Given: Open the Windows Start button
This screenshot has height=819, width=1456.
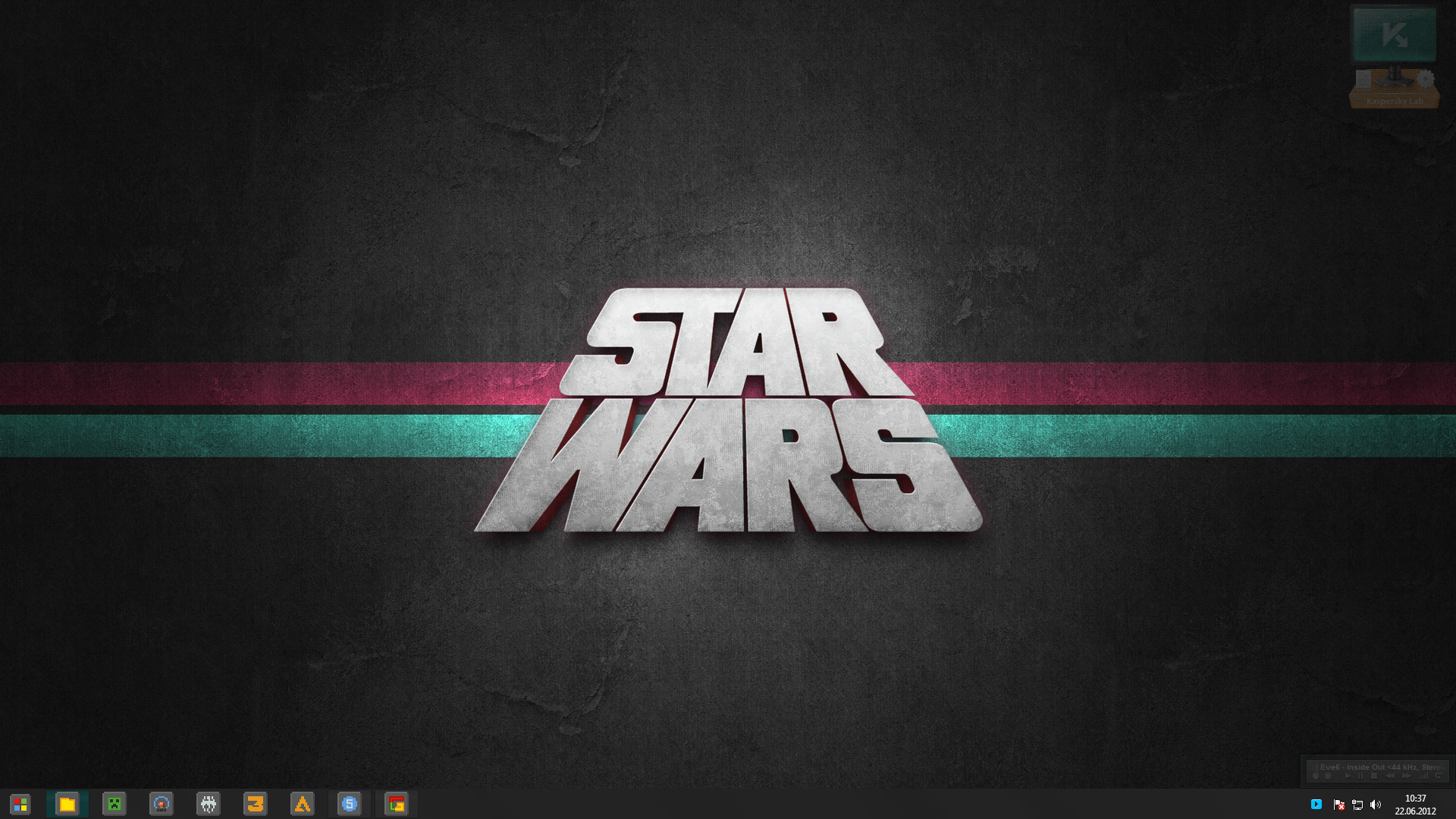Looking at the screenshot, I should (20, 804).
